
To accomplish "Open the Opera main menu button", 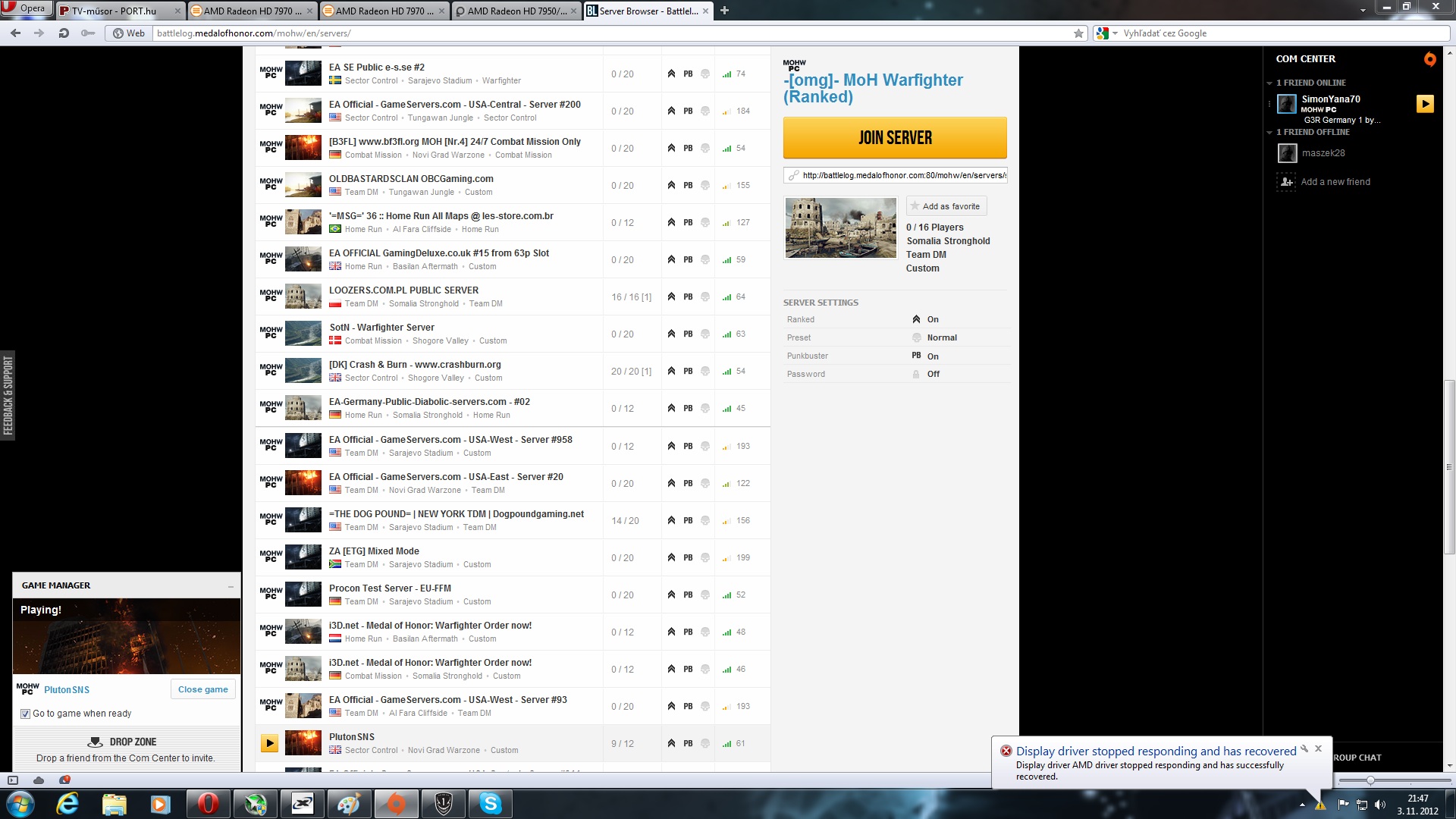I will 27,8.
